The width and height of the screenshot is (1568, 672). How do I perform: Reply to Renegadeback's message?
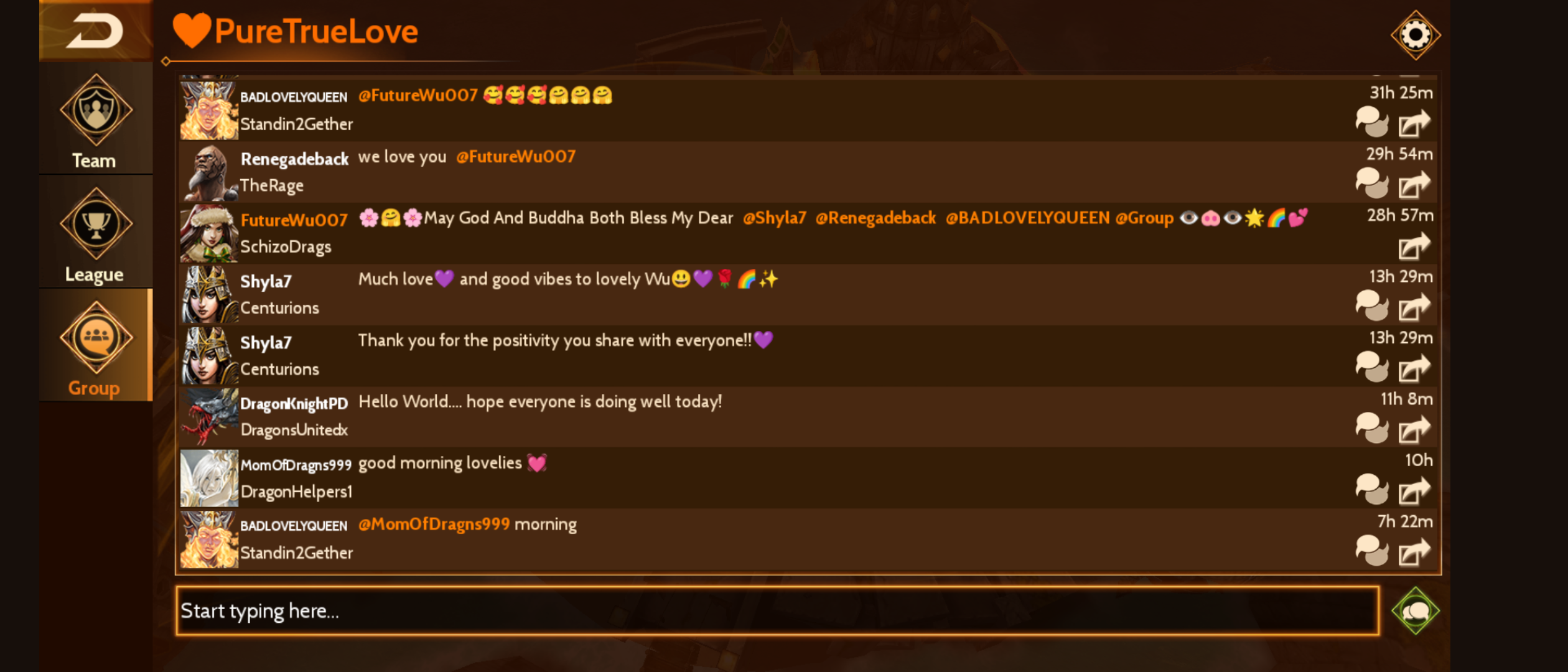1371,184
